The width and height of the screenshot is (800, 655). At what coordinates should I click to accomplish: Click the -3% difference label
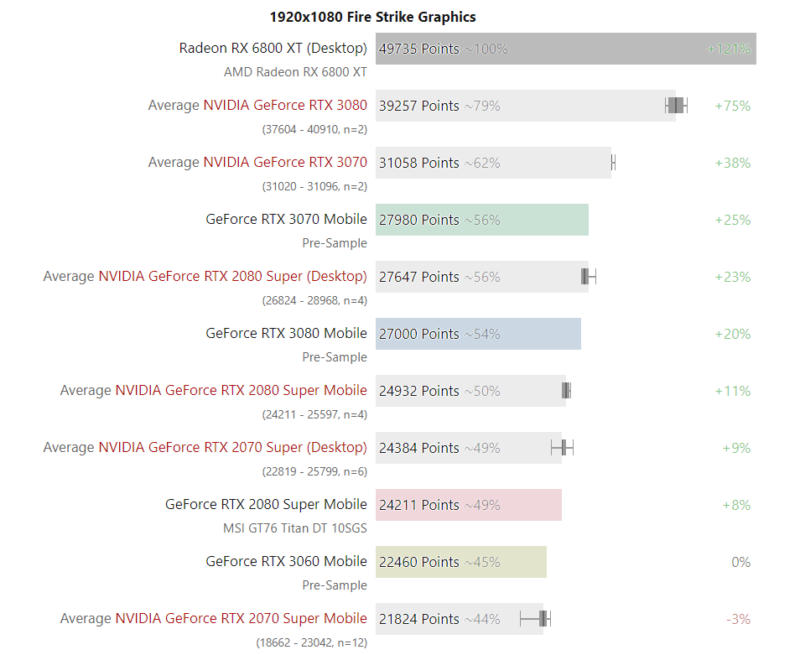pos(738,619)
